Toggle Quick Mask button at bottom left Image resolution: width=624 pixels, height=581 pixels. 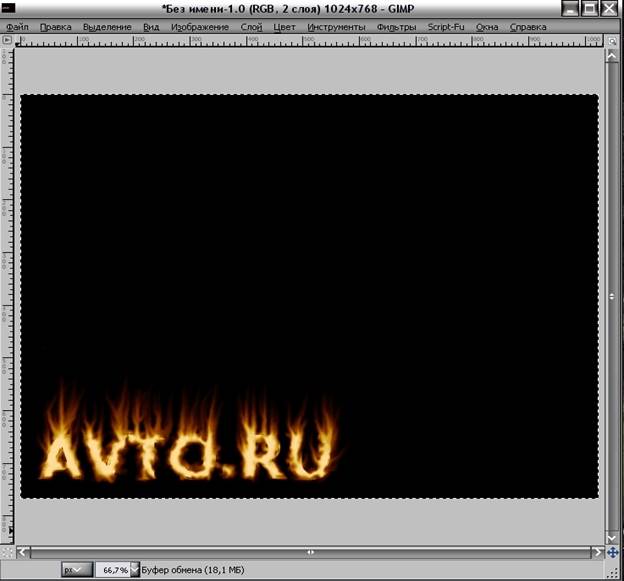[x=7, y=551]
